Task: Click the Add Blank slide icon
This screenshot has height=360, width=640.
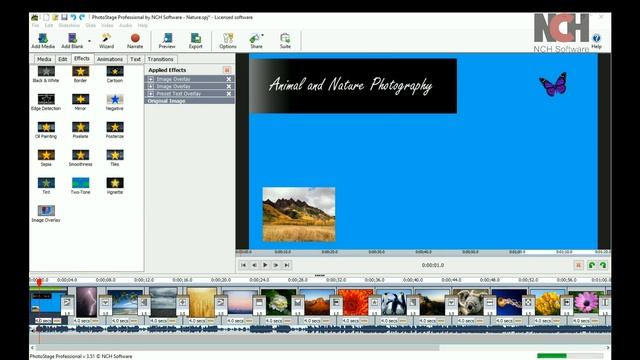Action: (x=72, y=41)
